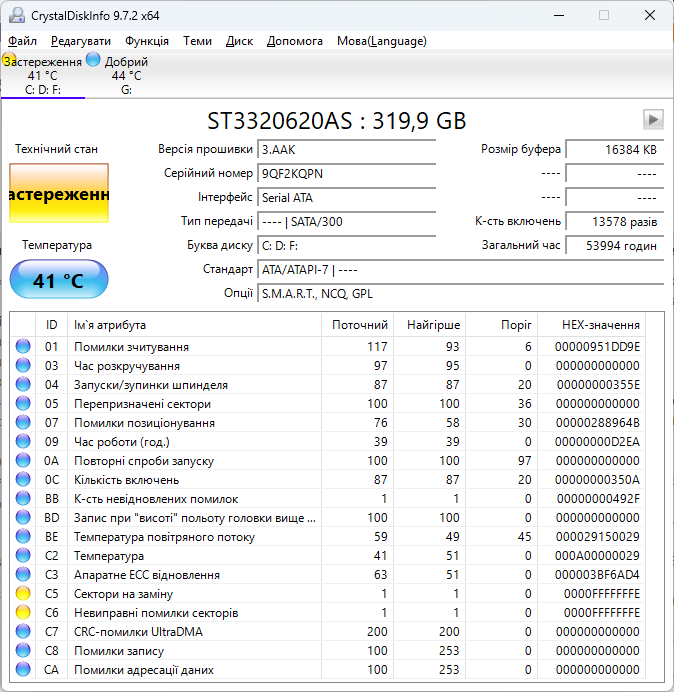Go to next disk with arrow button
674x692 pixels.
point(653,120)
